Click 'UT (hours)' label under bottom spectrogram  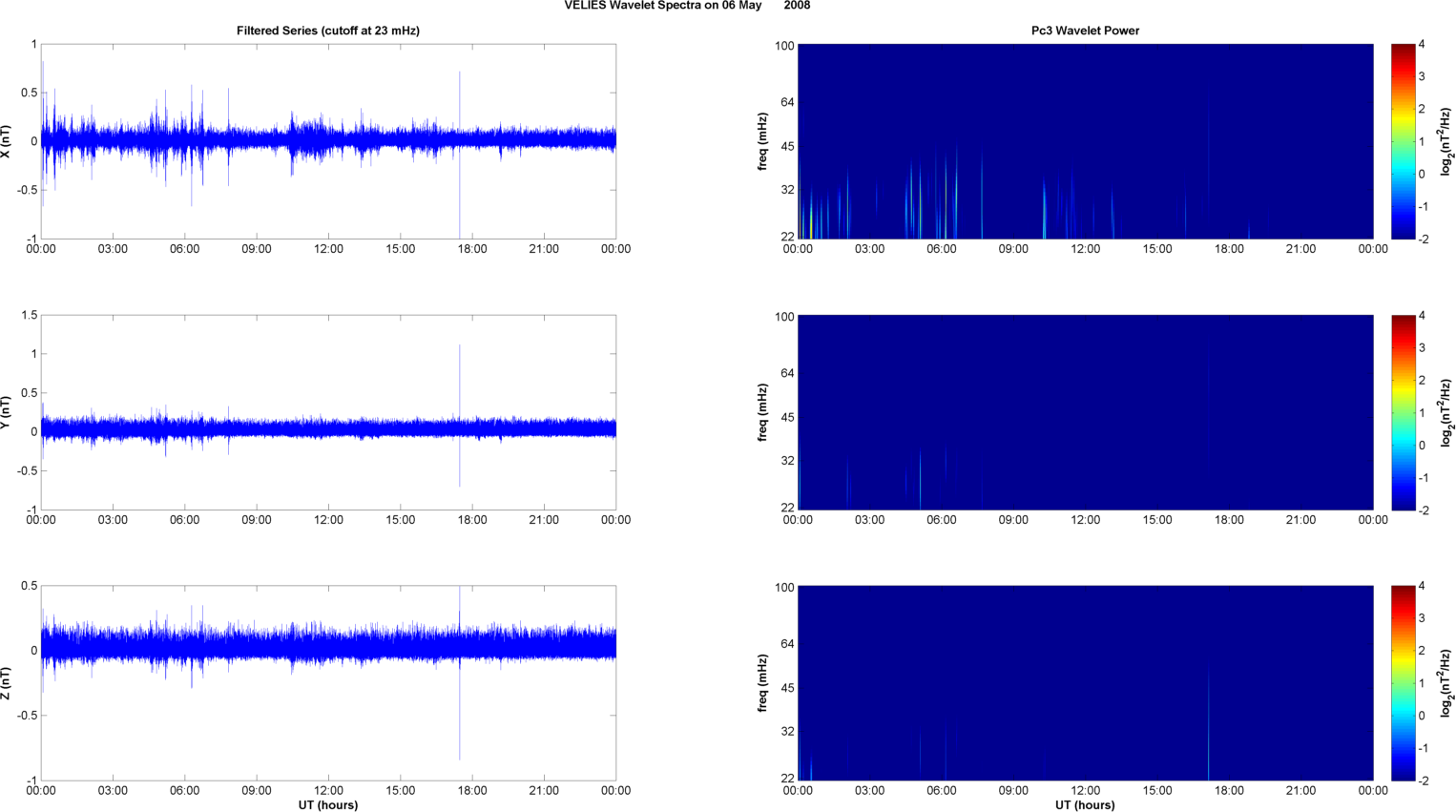tap(1085, 805)
